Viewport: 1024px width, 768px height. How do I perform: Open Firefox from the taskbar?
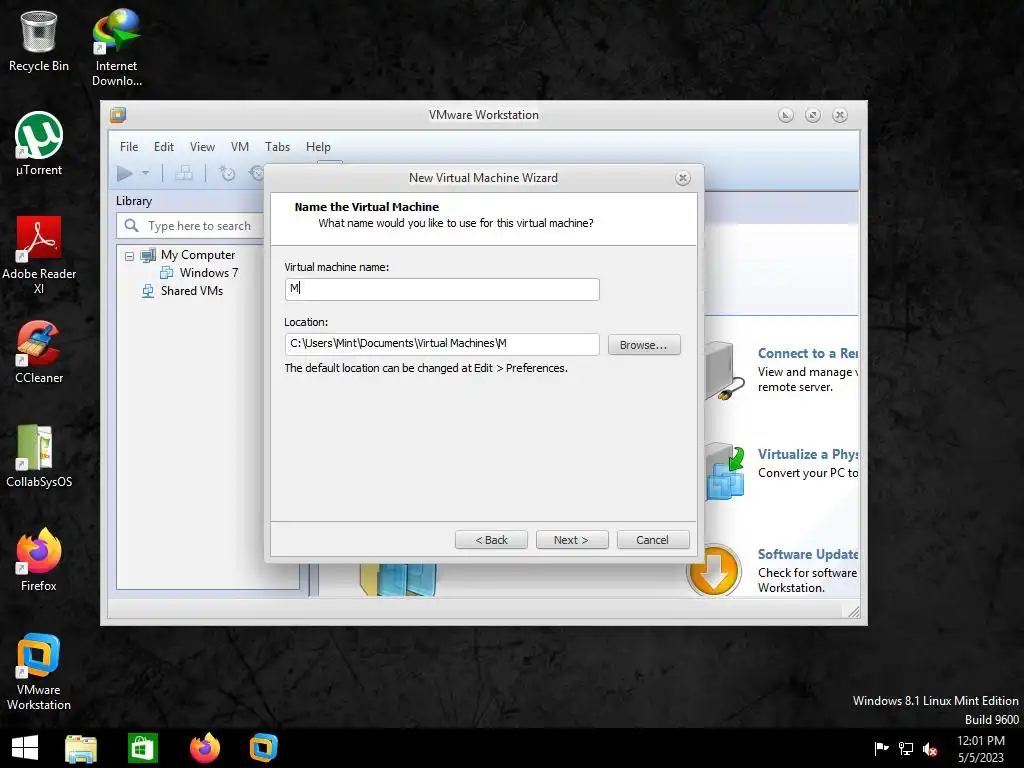pos(204,748)
